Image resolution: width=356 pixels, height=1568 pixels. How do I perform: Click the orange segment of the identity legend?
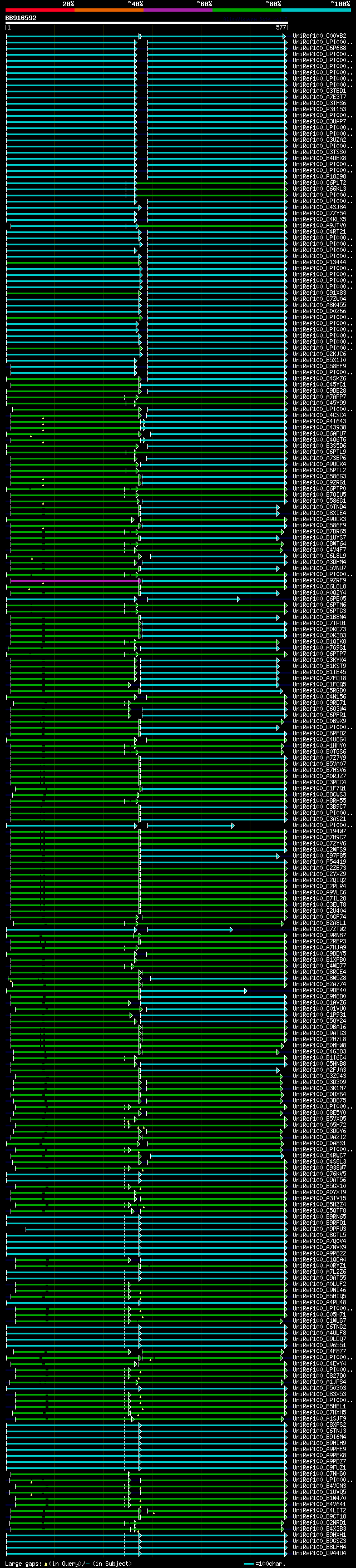click(109, 10)
